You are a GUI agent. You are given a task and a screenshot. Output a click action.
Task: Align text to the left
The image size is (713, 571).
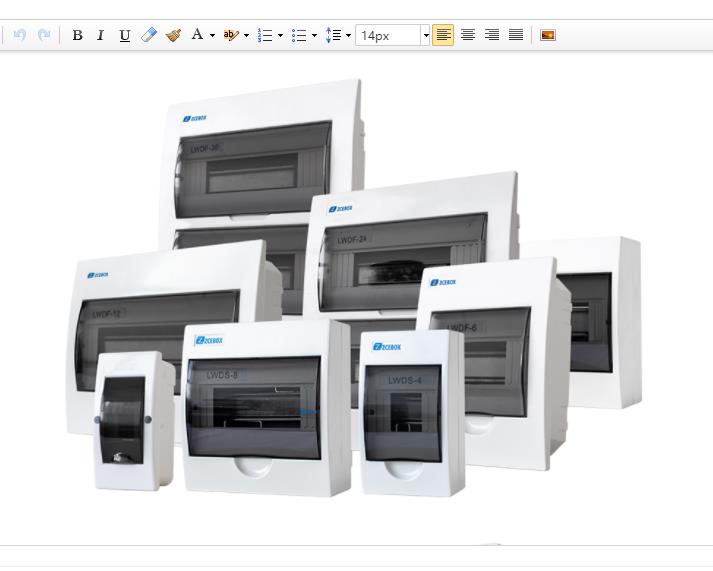443,35
